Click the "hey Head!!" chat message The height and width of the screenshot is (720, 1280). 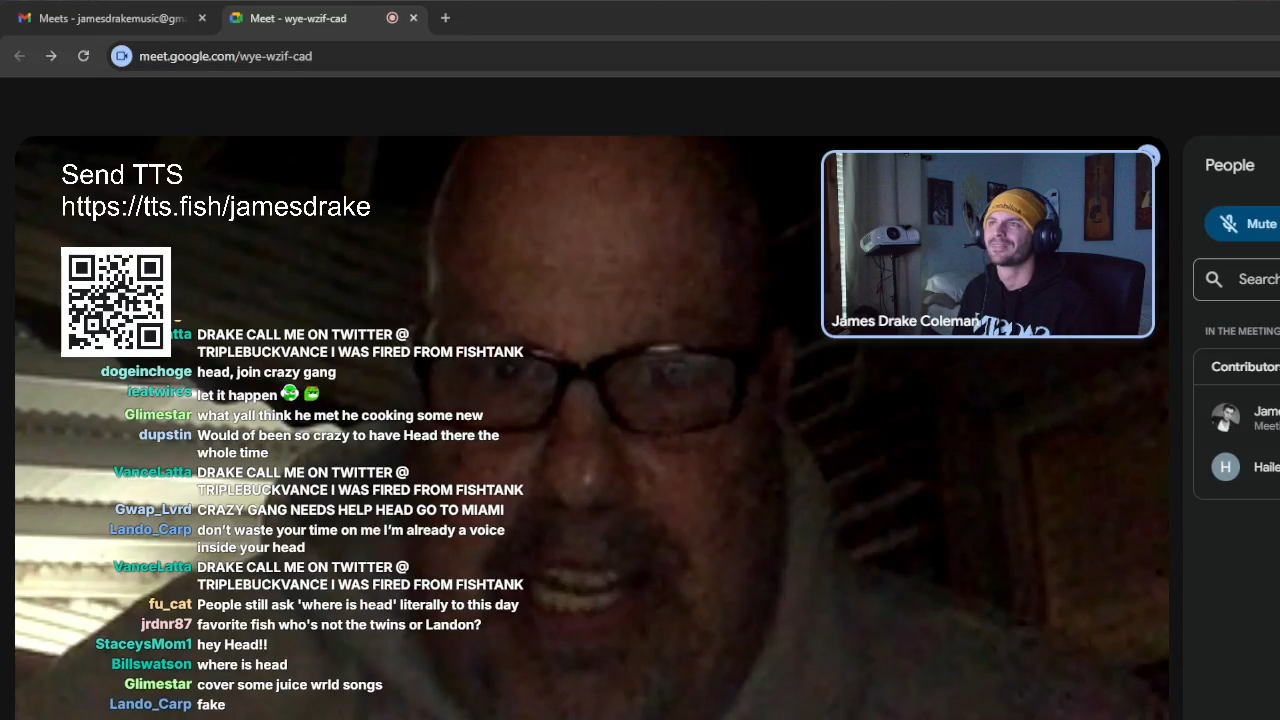(x=232, y=645)
